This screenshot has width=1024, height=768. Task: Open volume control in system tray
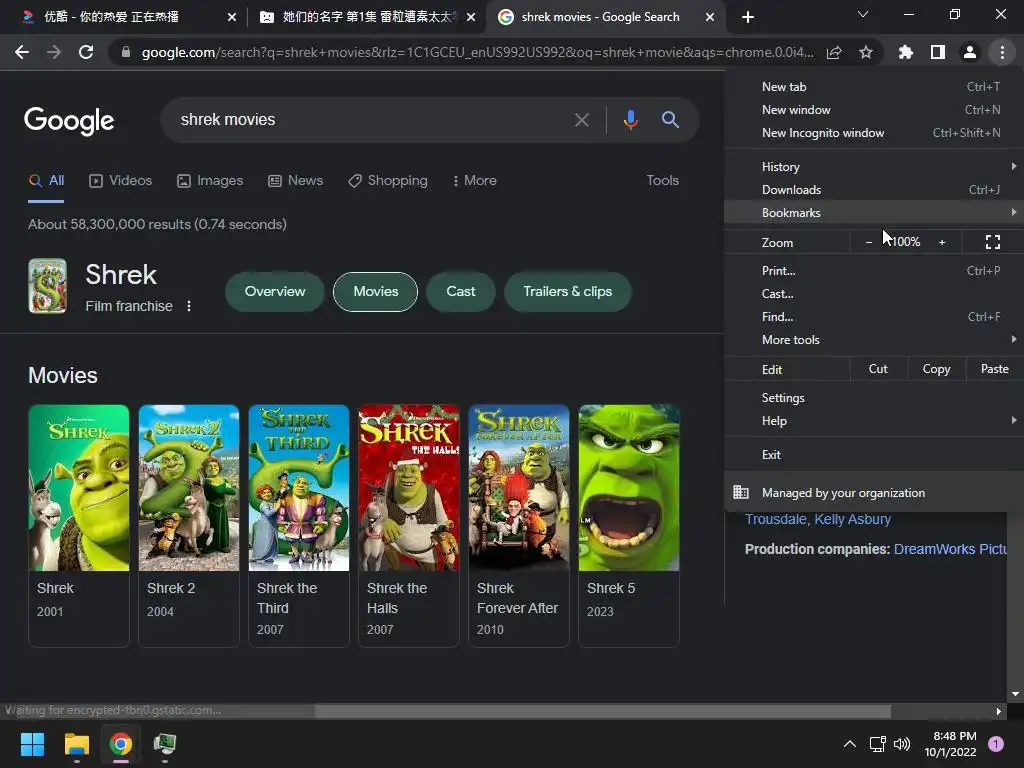pyautogui.click(x=902, y=744)
